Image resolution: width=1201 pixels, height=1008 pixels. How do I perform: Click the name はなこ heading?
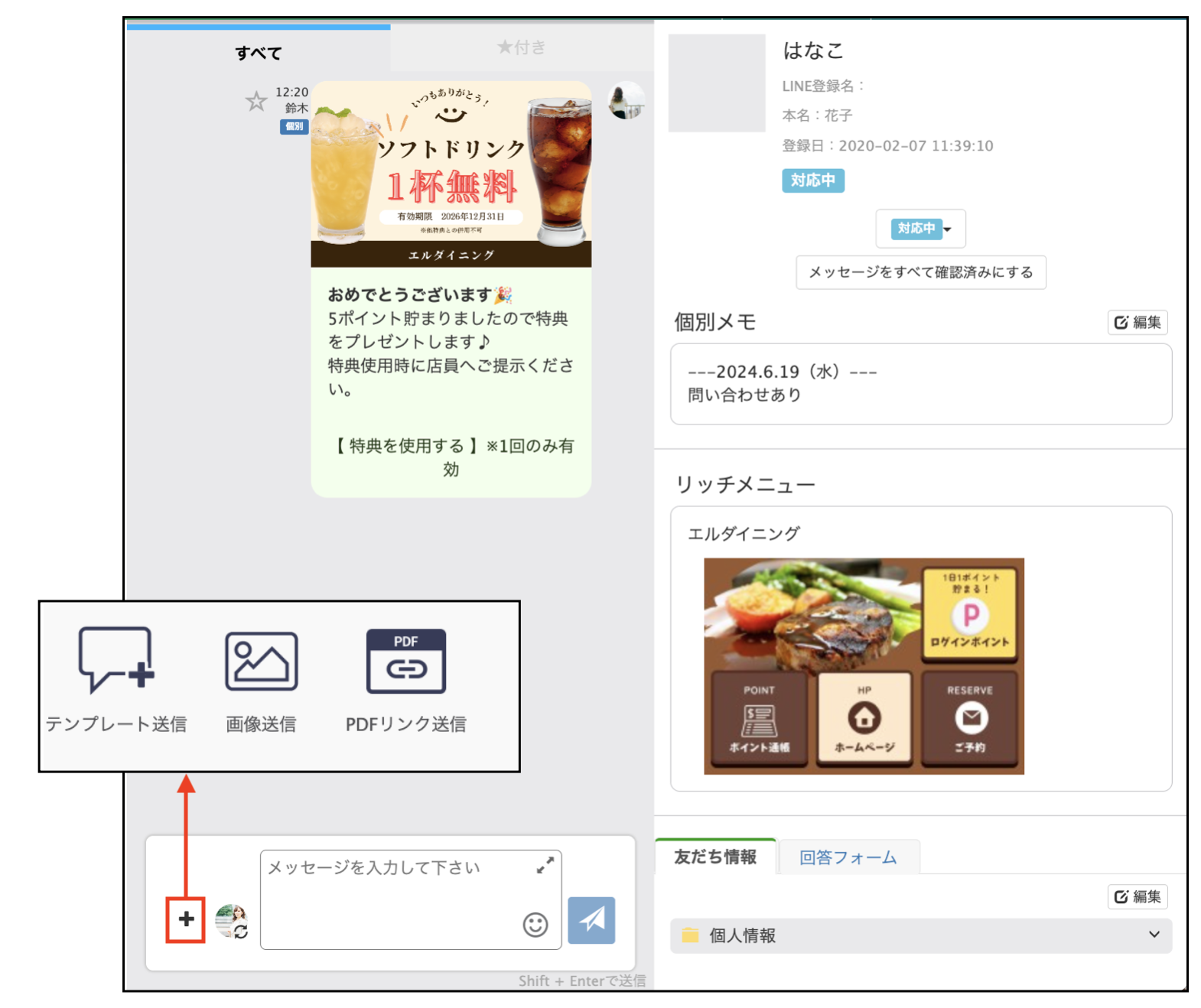(x=813, y=50)
